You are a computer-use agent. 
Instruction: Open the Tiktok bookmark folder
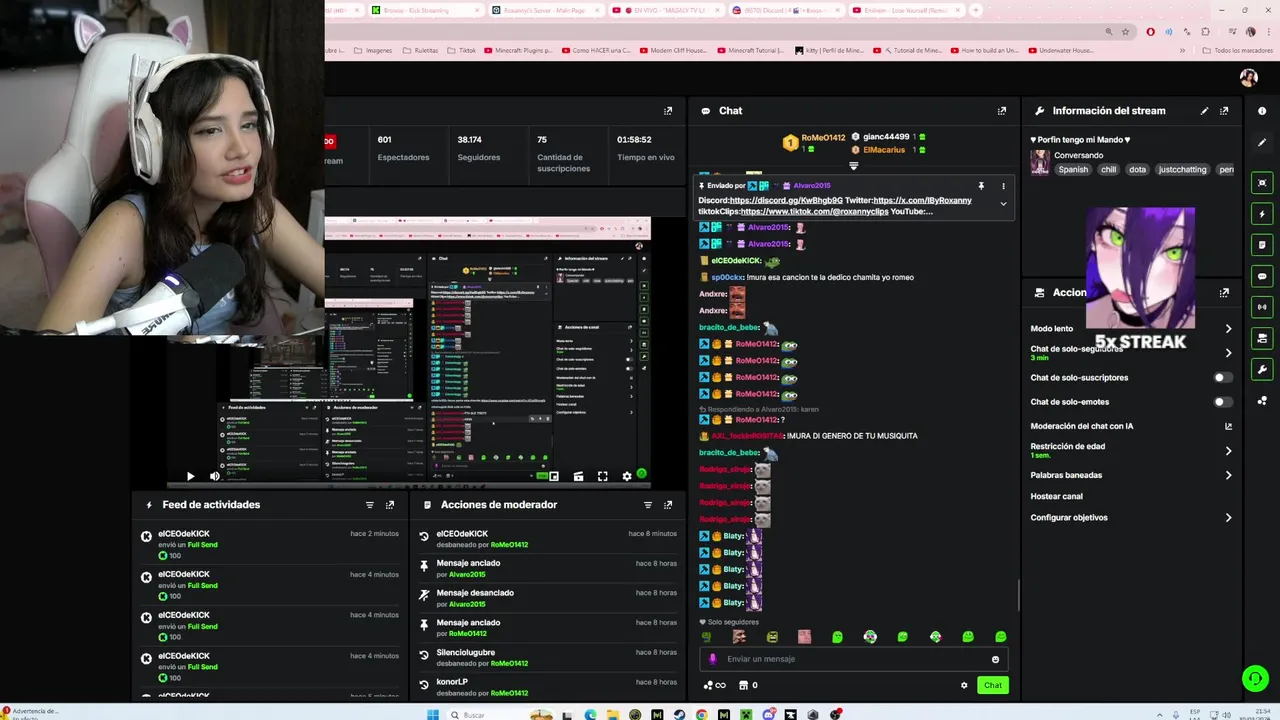coord(462,50)
